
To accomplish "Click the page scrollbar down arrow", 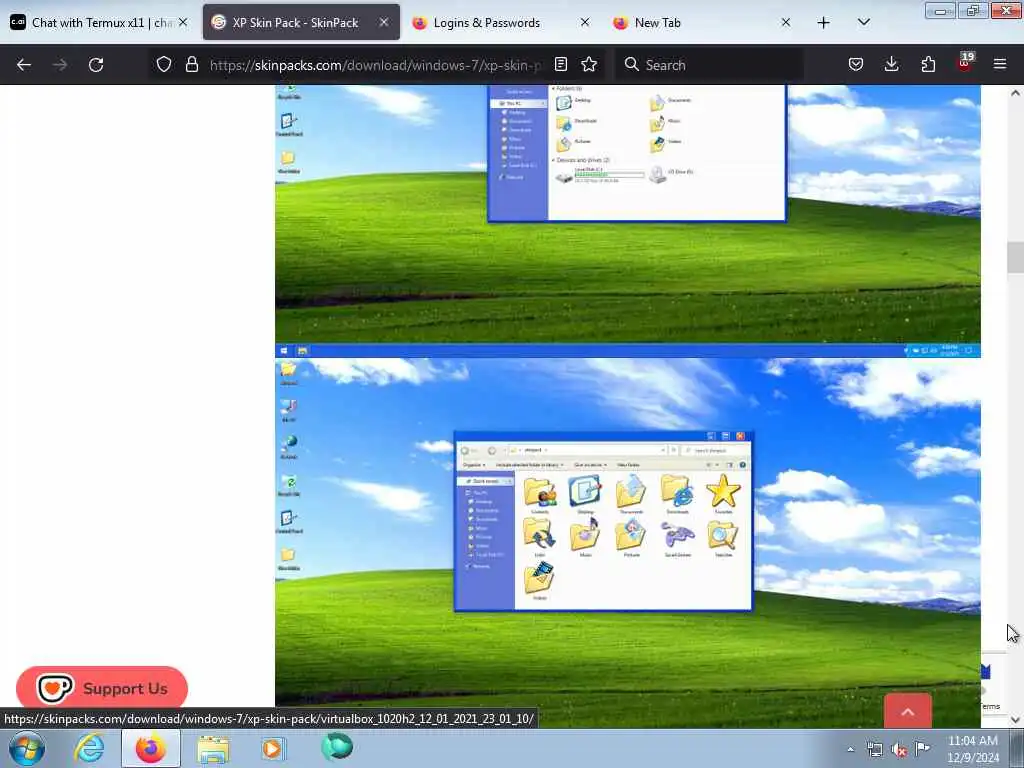I will click(1015, 720).
